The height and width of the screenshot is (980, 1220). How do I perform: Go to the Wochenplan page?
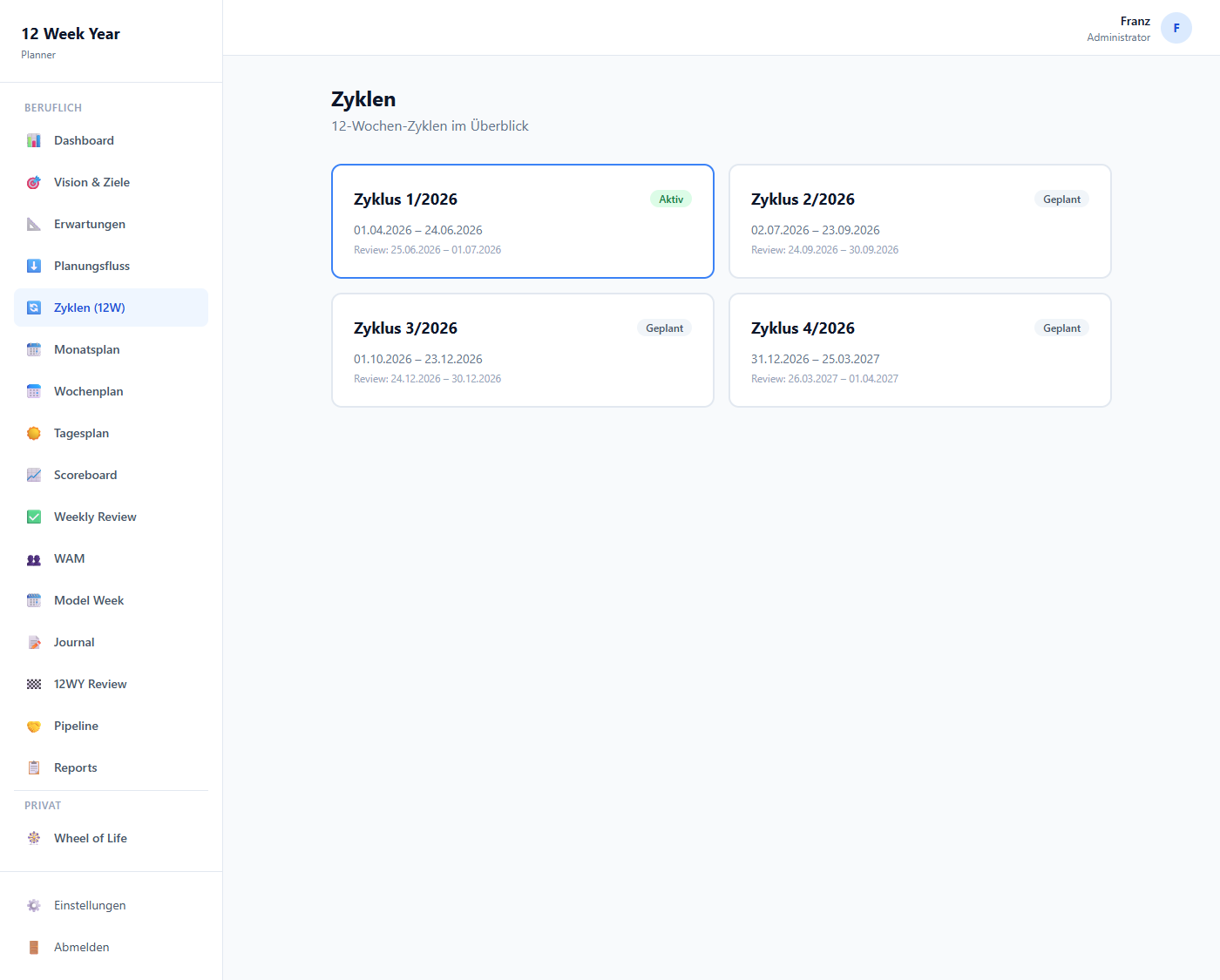(x=89, y=392)
